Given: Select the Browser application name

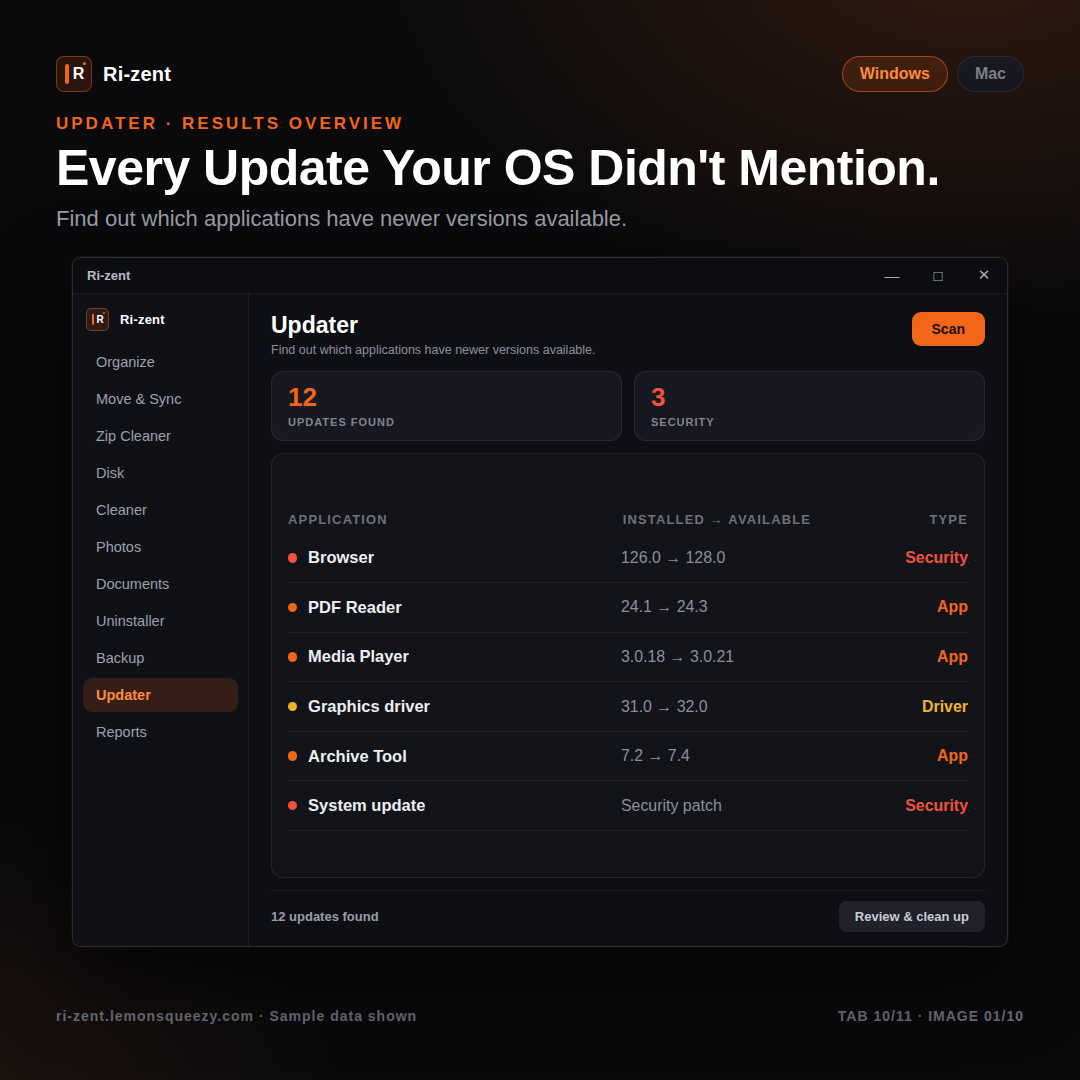Looking at the screenshot, I should pos(341,558).
